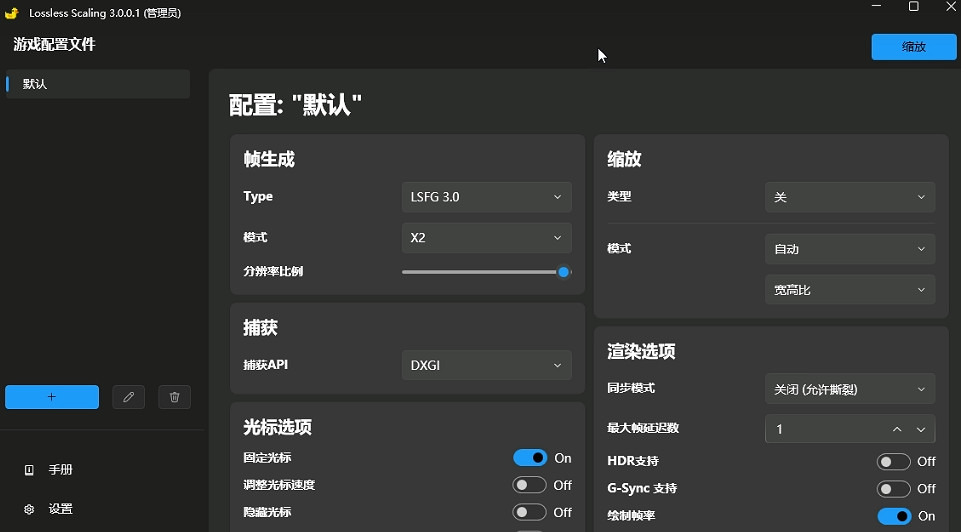Click the 分辨率比例 slider handle

564,272
